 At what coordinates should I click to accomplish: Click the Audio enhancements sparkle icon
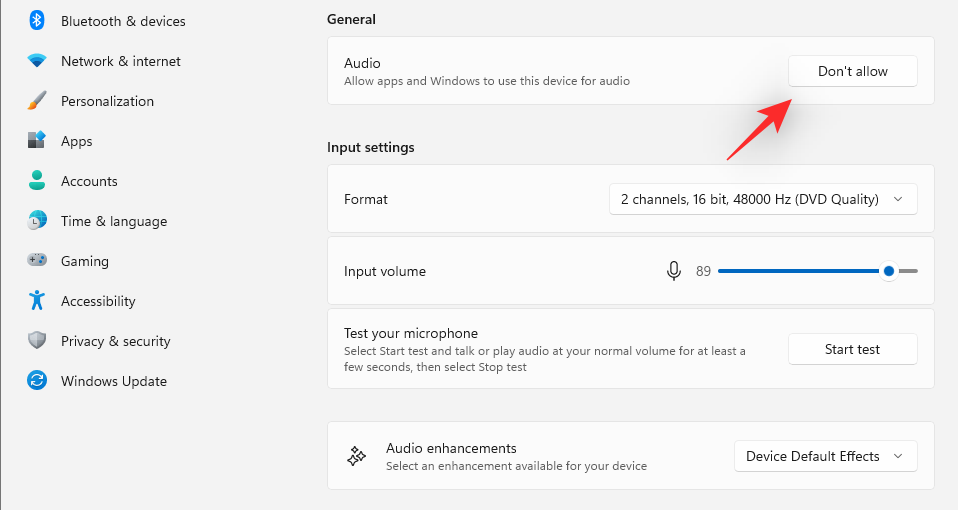(356, 456)
